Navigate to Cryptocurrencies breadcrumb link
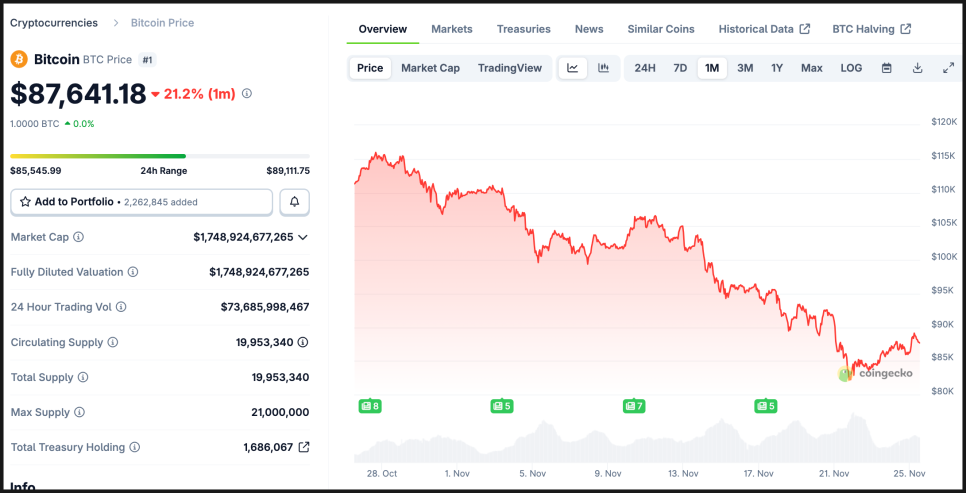Screen dimensions: 966x493 pyautogui.click(x=54, y=22)
